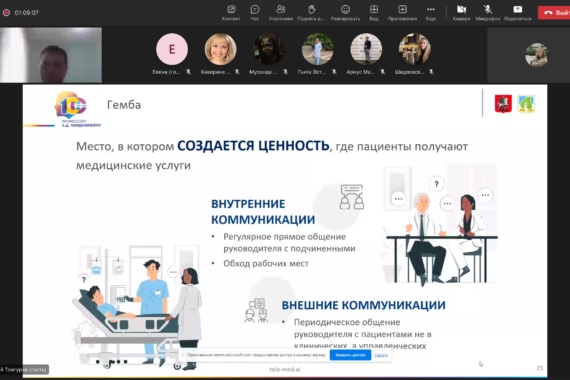
Task: Click the Скрыть link in sharing bar
Action: [x=381, y=355]
